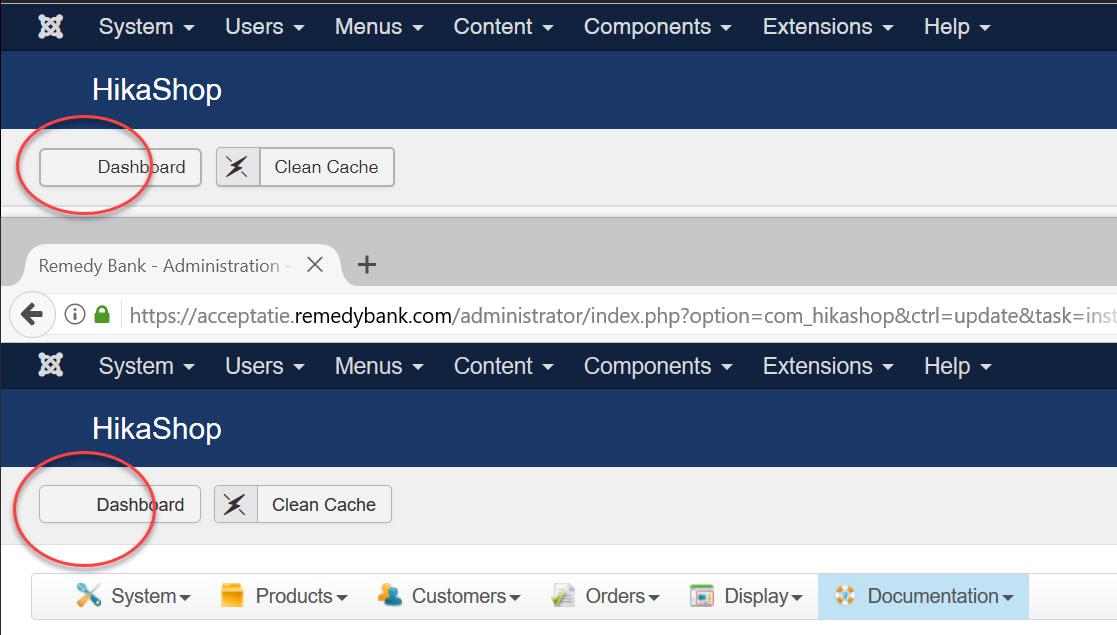Click the lower Clean Cache text
Screen dimensions: 1117x635
coord(323,505)
